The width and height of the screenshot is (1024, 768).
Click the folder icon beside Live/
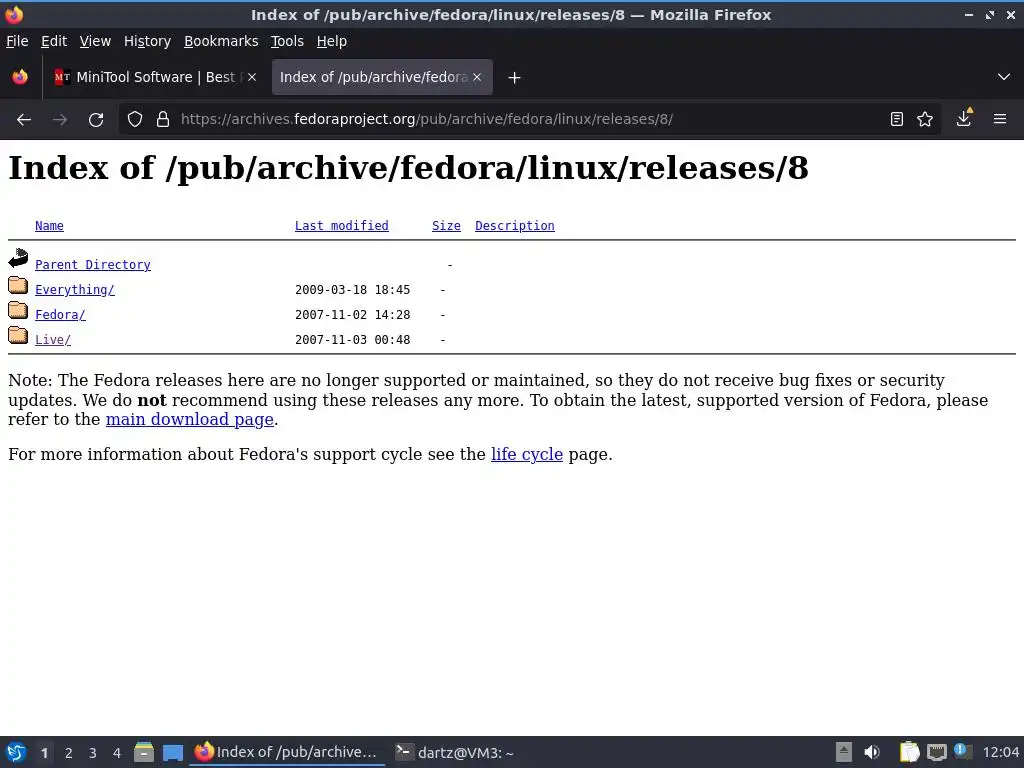18,335
